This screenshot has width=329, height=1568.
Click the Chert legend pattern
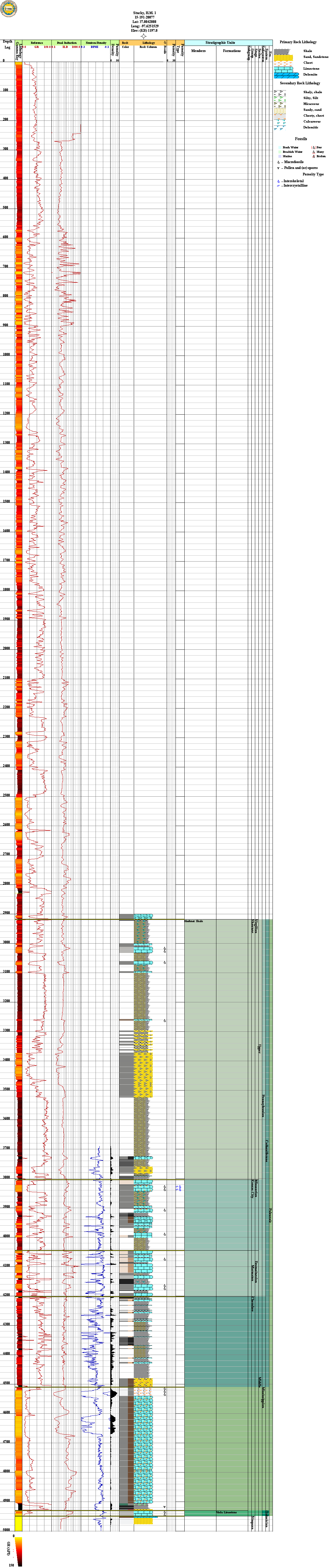(x=283, y=63)
